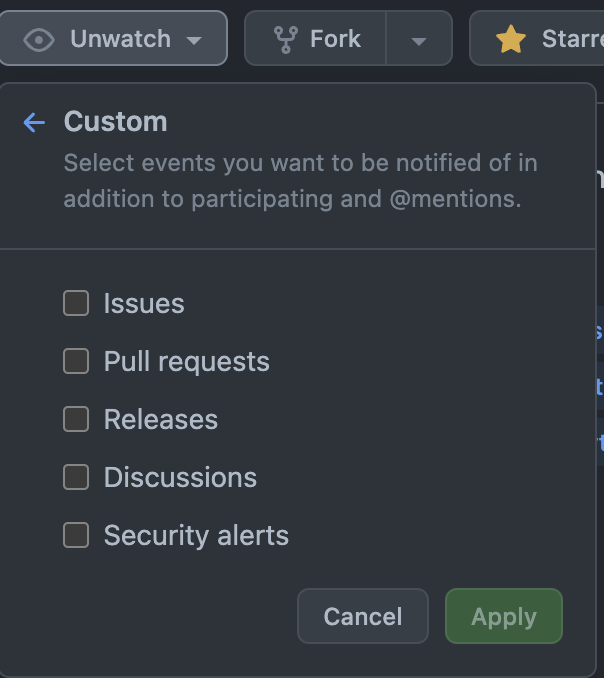
Task: Open the Unwatch dropdown caret
Action: click(x=194, y=41)
